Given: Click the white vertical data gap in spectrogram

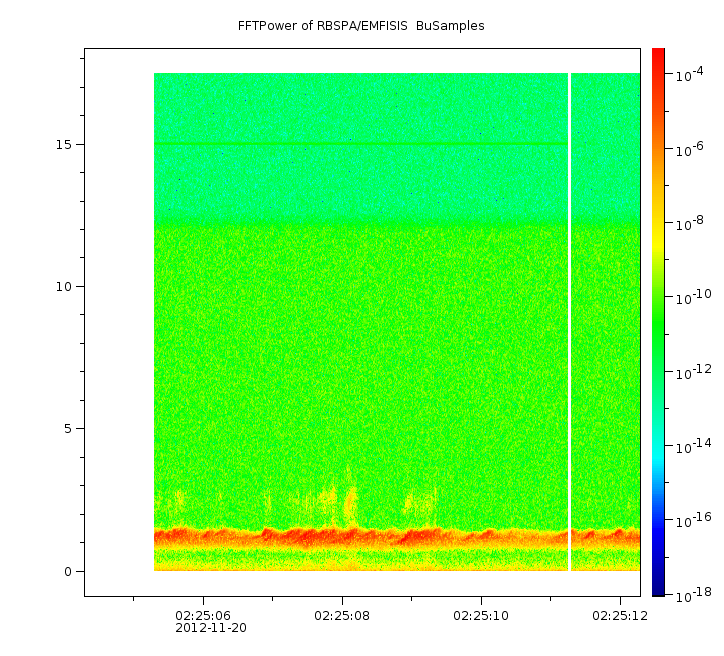Looking at the screenshot, I should click(x=569, y=320).
